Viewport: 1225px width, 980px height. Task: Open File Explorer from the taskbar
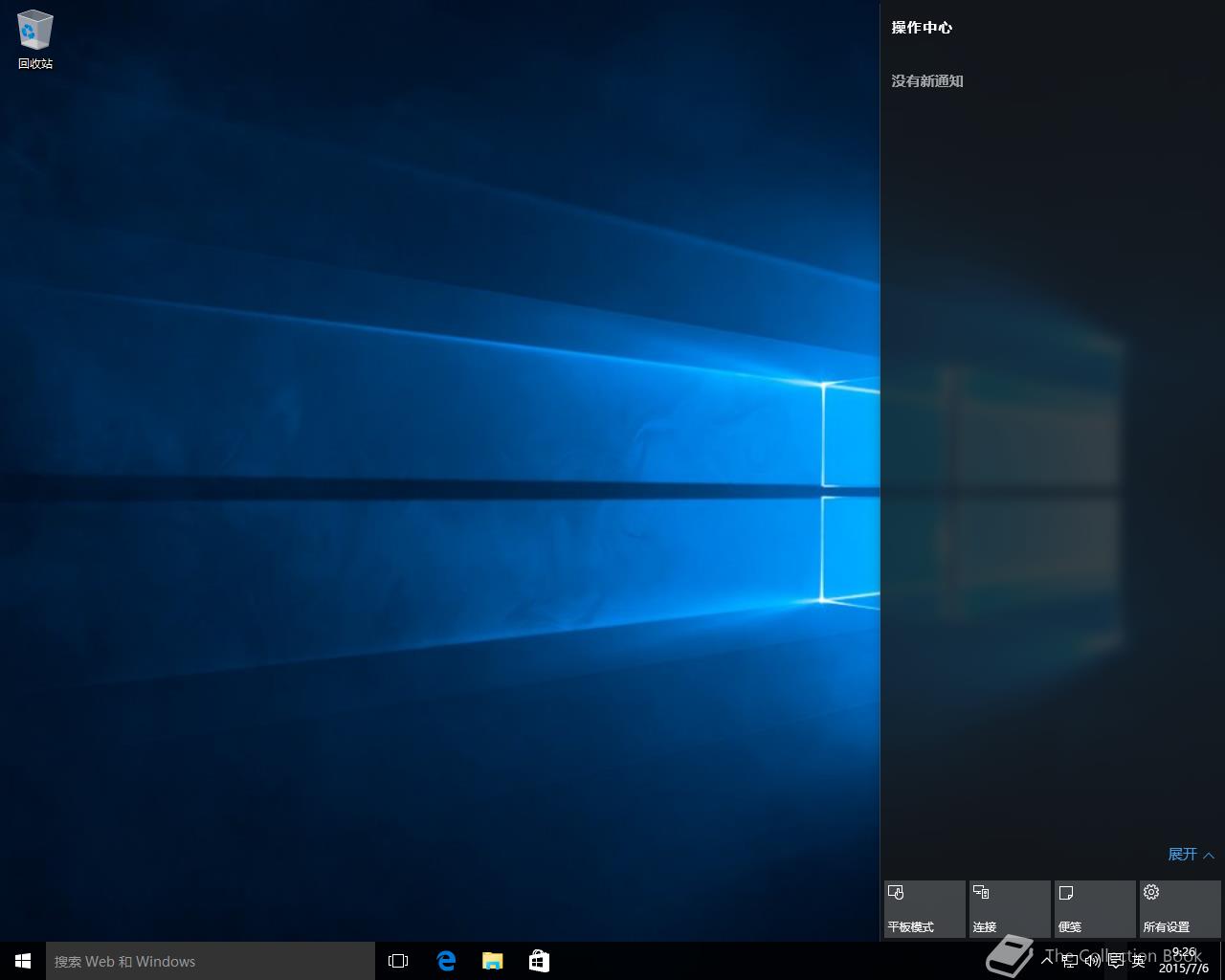point(493,961)
